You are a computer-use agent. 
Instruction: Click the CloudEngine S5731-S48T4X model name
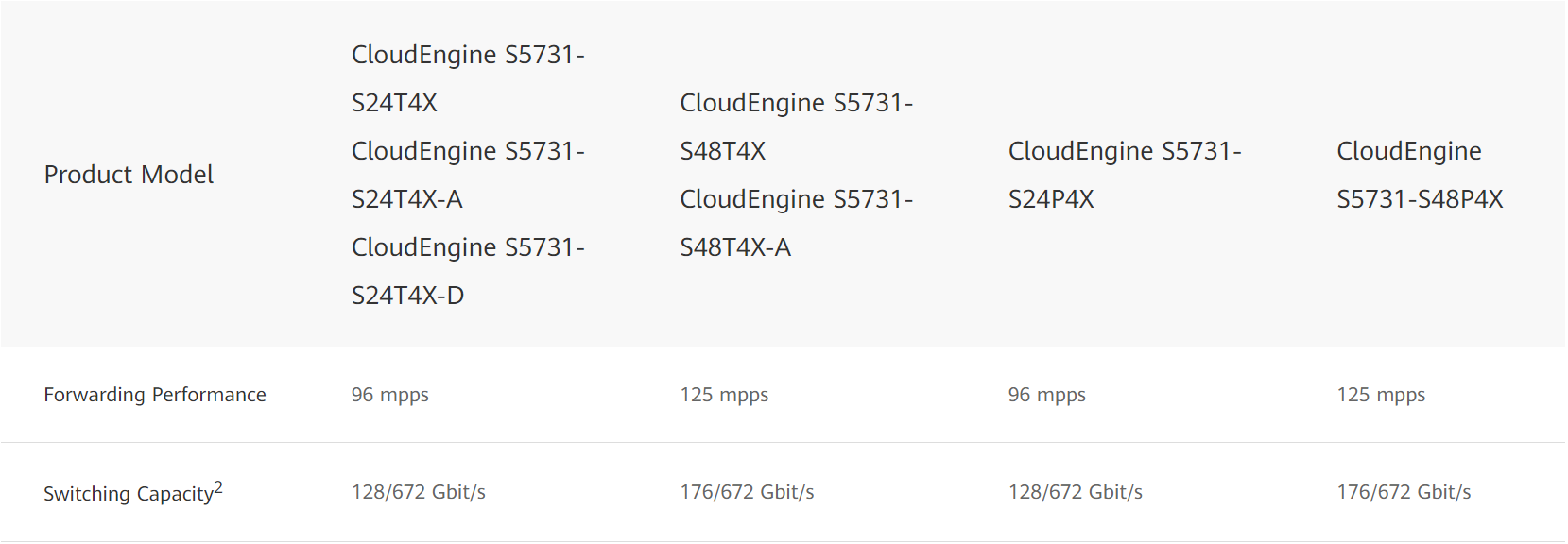(x=796, y=127)
